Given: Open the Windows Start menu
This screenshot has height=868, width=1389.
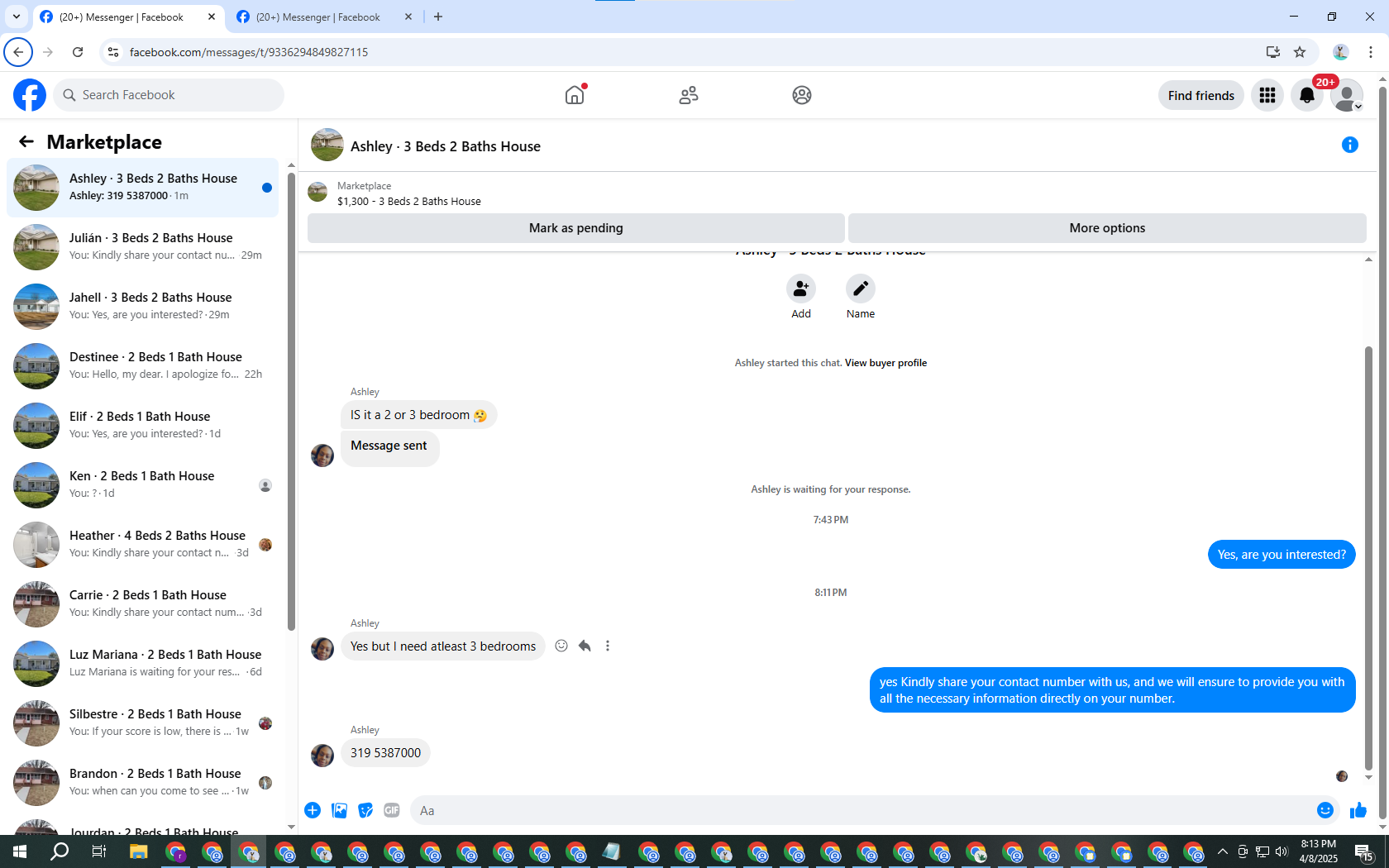Looking at the screenshot, I should (x=20, y=851).
